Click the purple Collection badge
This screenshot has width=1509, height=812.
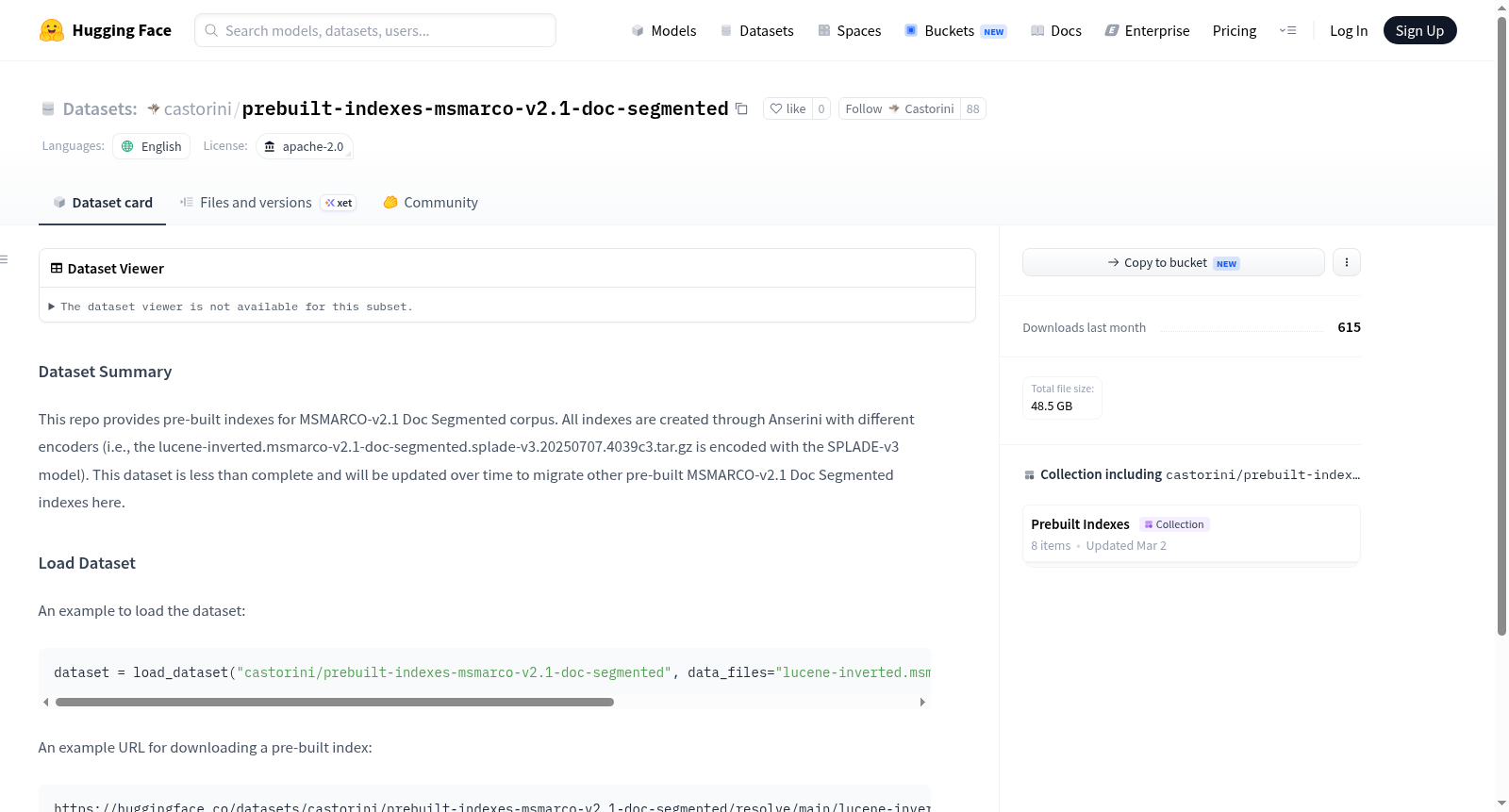tap(1174, 524)
